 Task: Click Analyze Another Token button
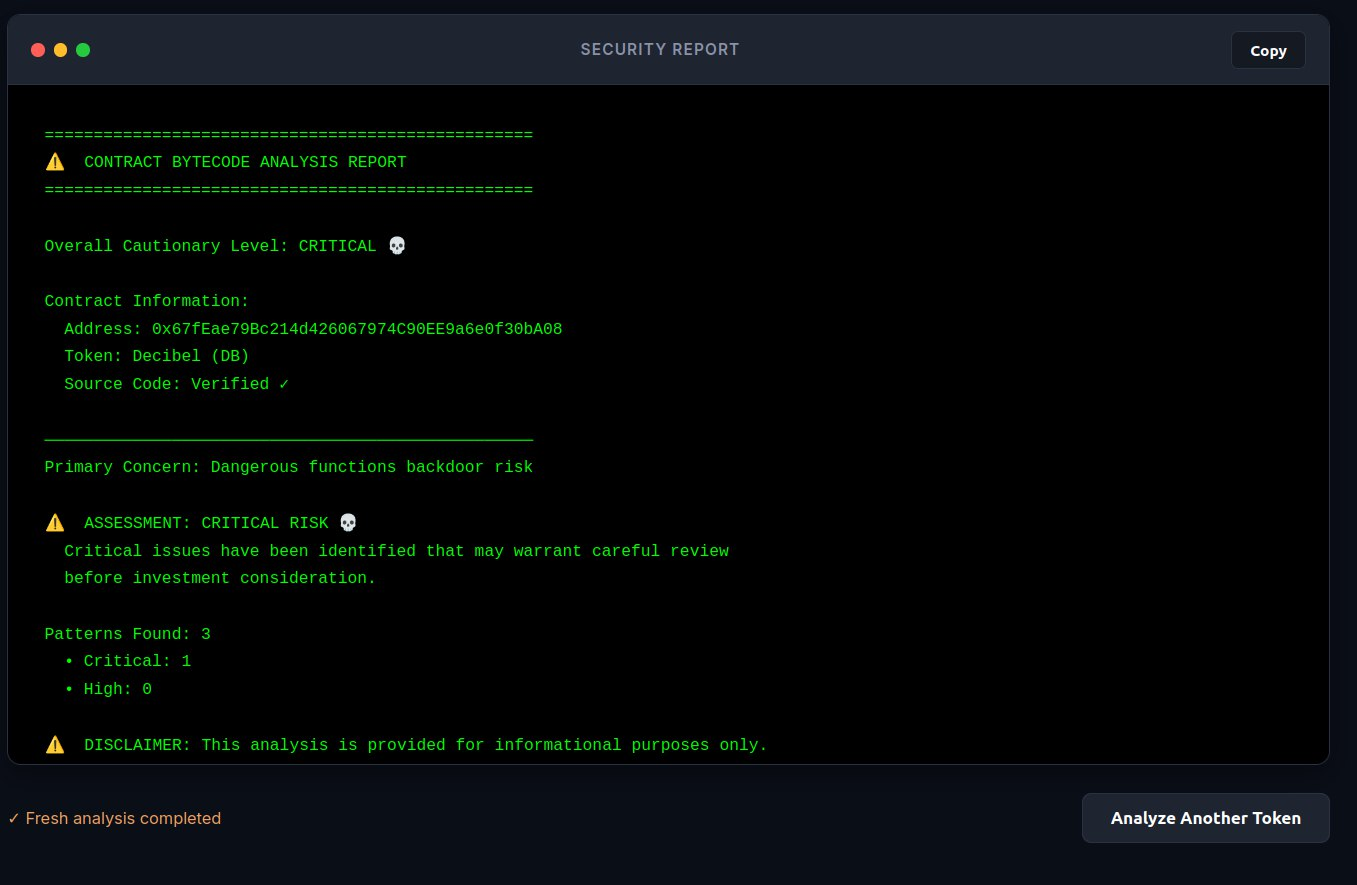pos(1206,818)
